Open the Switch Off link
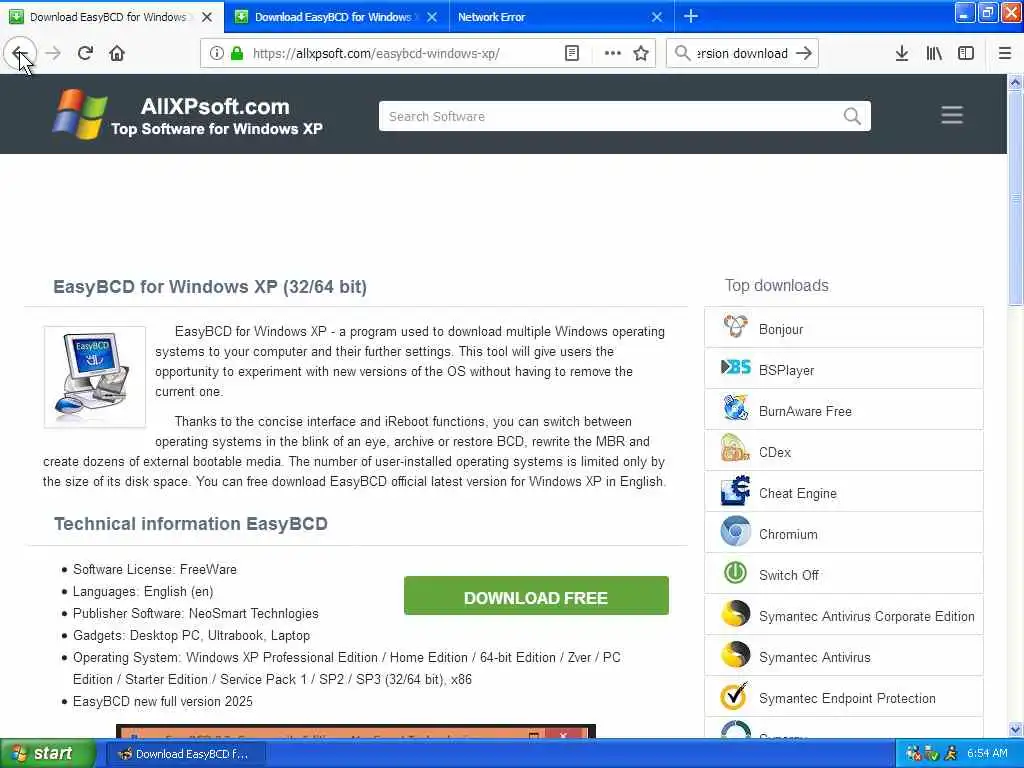 click(788, 575)
